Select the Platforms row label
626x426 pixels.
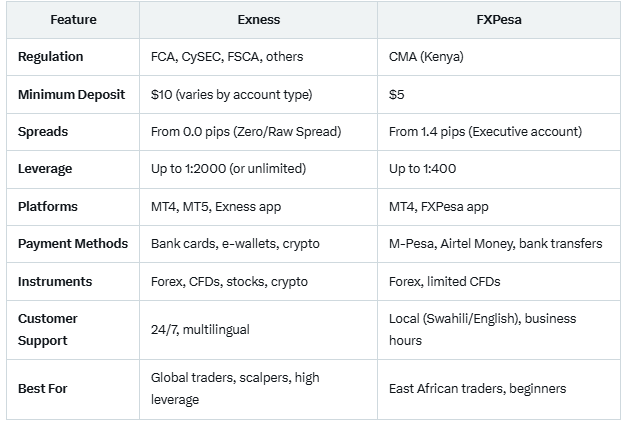[48, 206]
